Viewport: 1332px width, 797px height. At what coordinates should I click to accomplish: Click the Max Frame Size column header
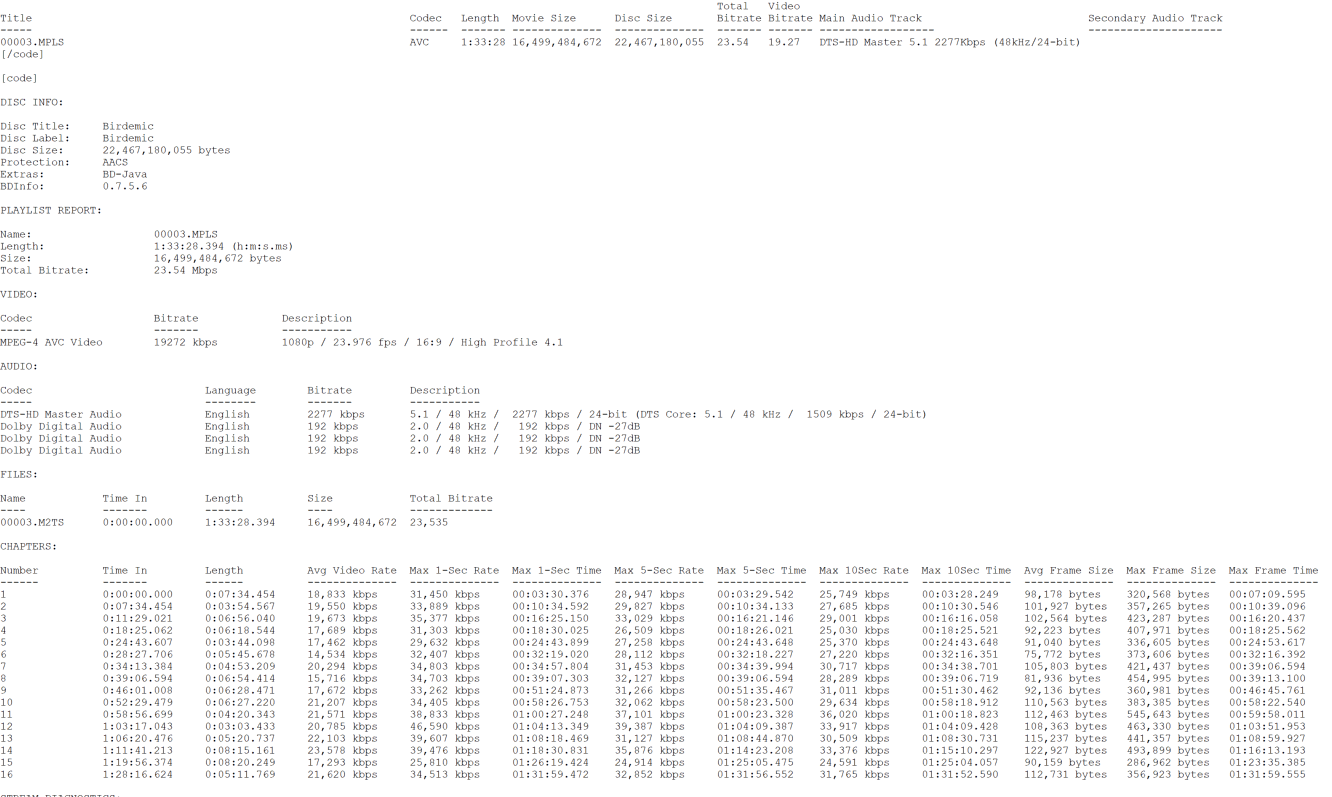coord(1171,570)
